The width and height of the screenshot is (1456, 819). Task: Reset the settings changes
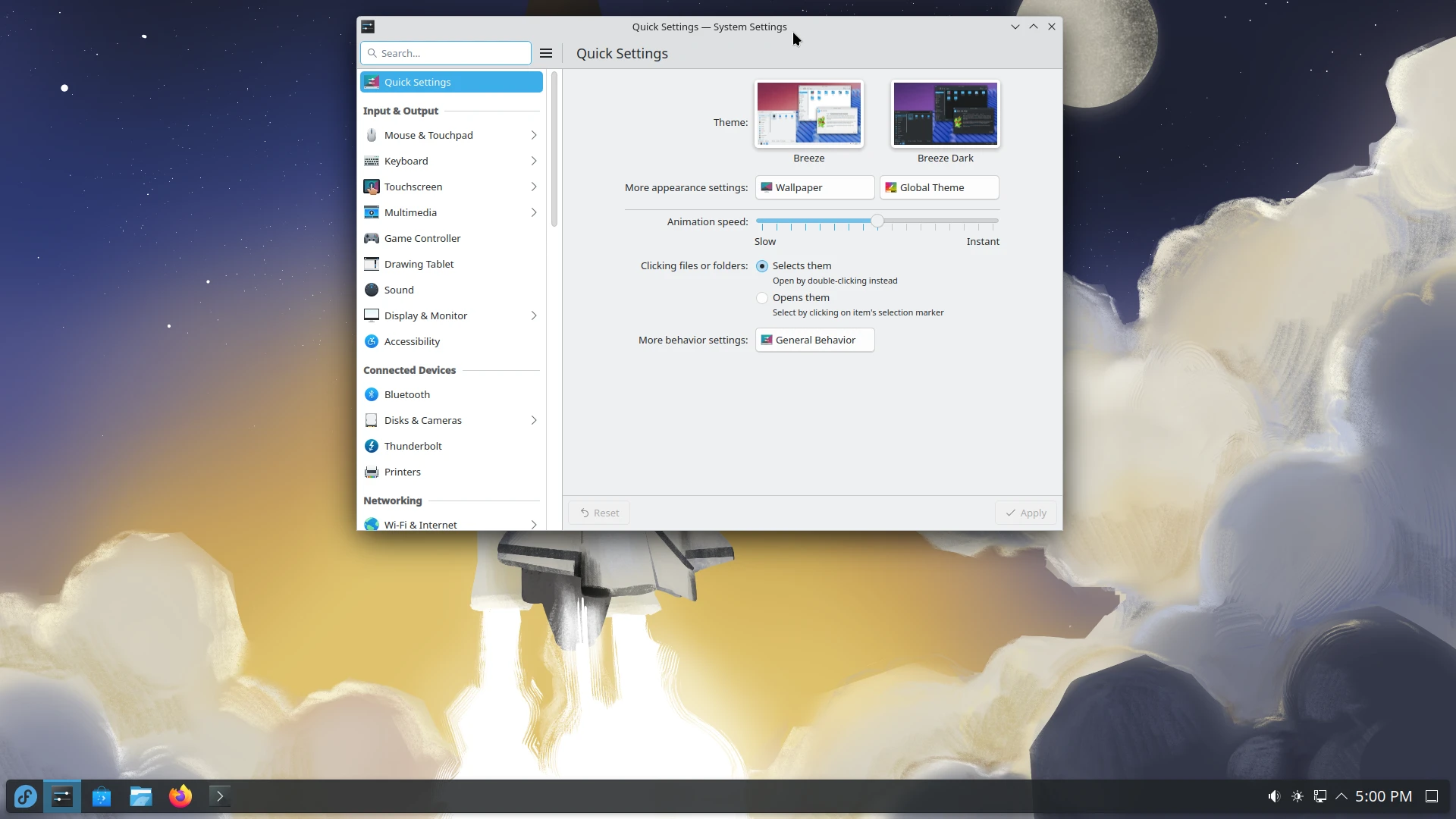pos(598,513)
